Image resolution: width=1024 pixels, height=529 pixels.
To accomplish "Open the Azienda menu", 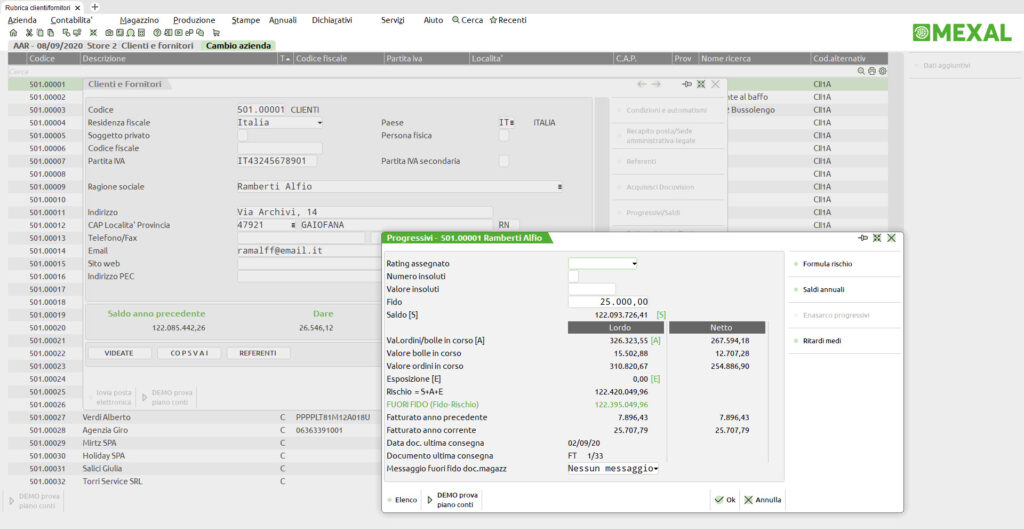I will [22, 20].
